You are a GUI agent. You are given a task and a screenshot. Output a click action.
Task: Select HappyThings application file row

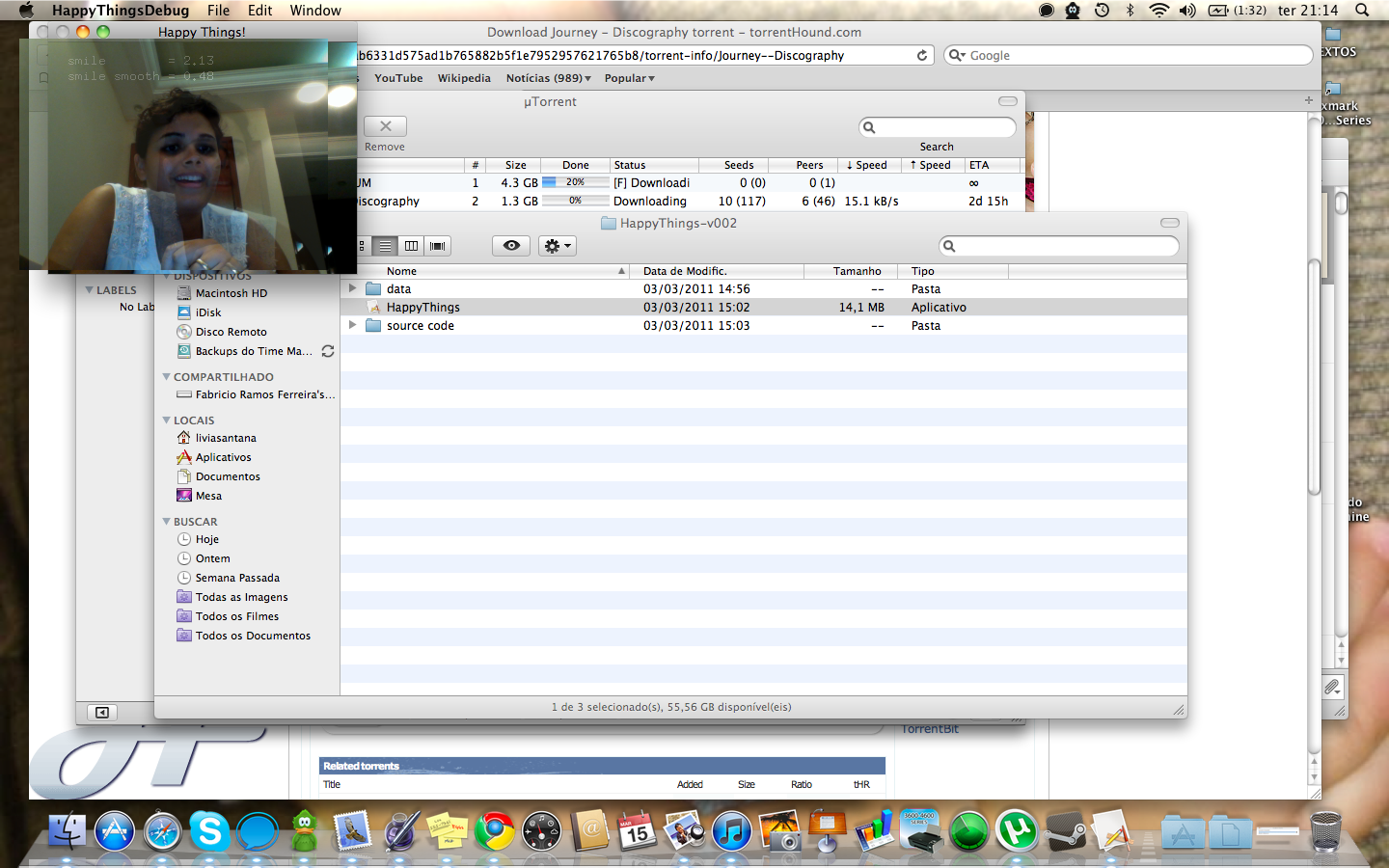(764, 307)
